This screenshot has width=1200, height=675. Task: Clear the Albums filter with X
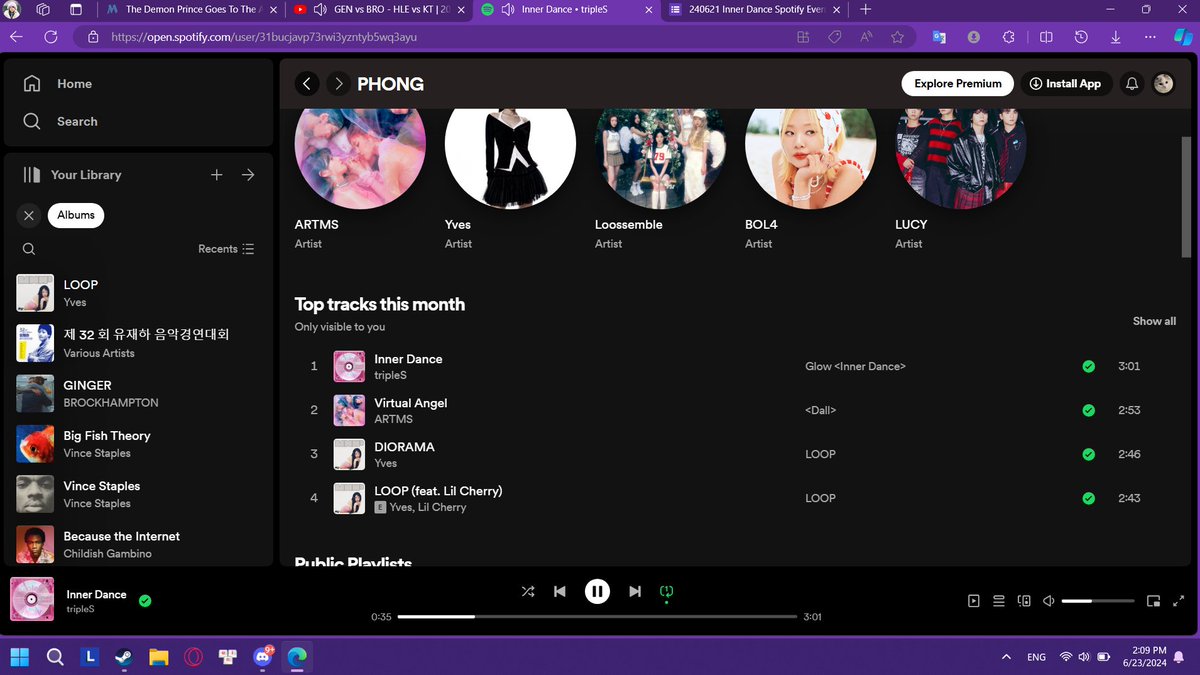click(x=29, y=215)
